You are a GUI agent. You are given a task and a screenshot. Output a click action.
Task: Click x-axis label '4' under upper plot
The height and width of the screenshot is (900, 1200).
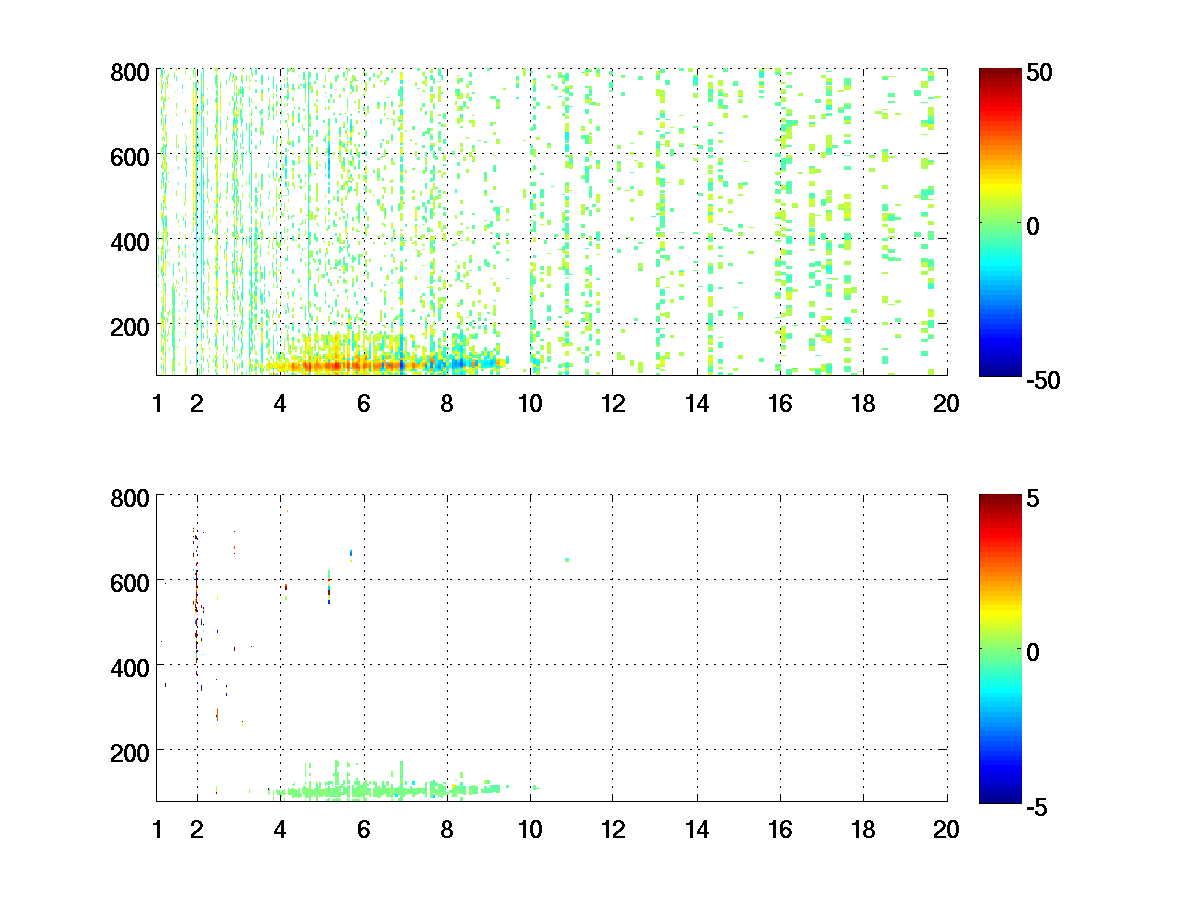coord(280,404)
